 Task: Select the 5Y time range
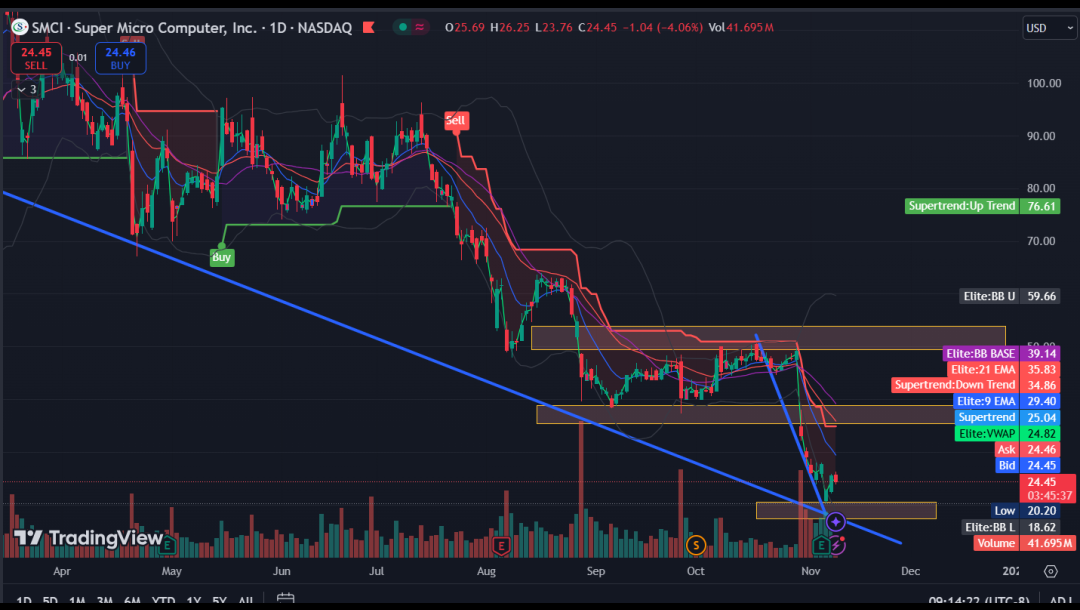pyautogui.click(x=219, y=601)
